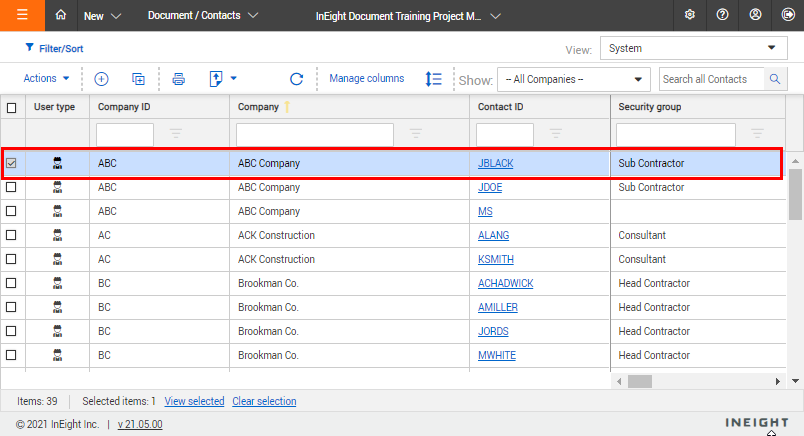Click the export document icon
This screenshot has width=804, height=436.
tap(216, 79)
